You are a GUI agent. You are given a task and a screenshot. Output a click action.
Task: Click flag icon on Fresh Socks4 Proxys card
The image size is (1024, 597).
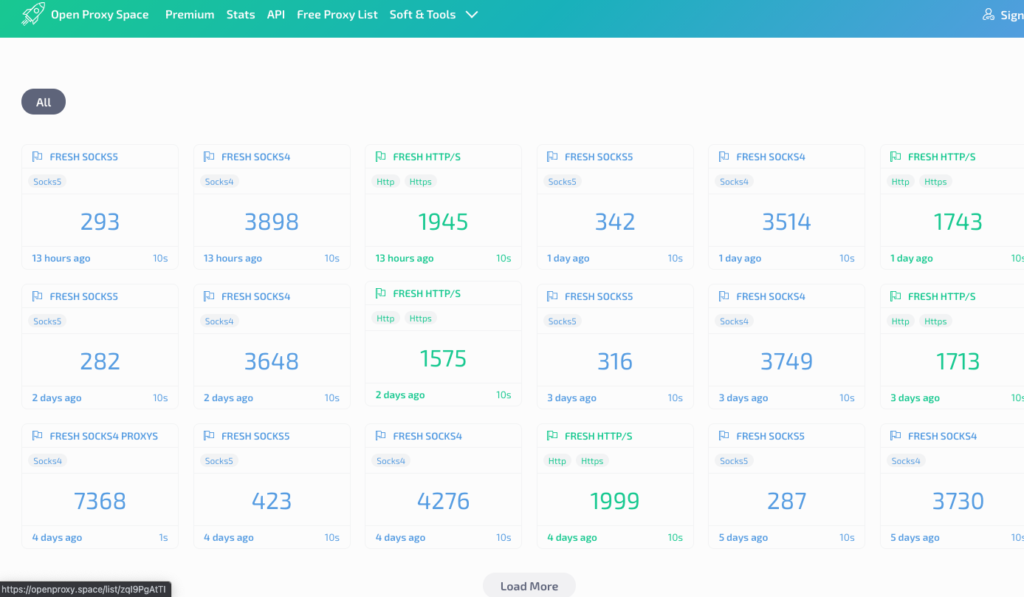coord(37,436)
